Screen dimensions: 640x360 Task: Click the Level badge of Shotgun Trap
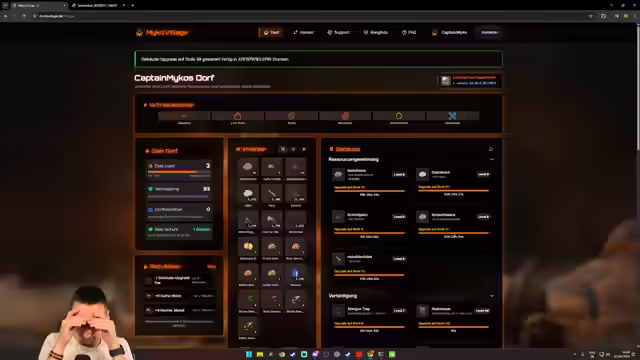click(x=399, y=311)
